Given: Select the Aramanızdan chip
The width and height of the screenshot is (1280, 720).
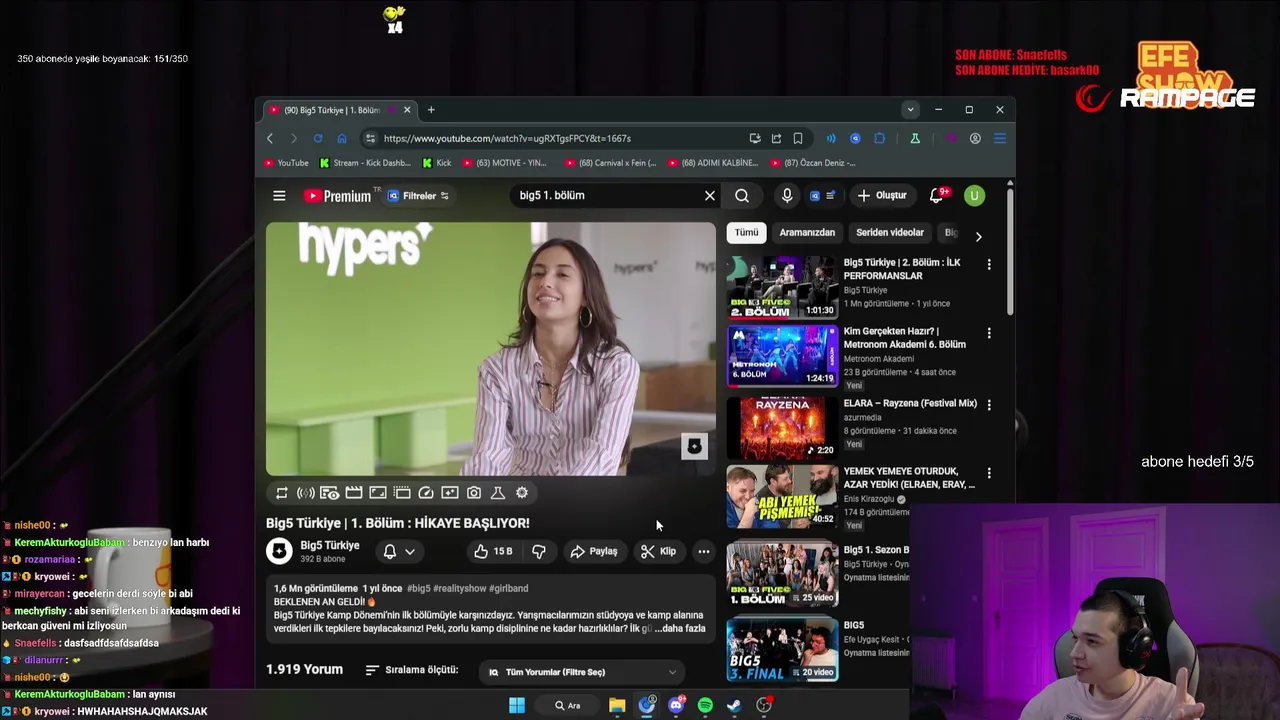Looking at the screenshot, I should coord(807,232).
